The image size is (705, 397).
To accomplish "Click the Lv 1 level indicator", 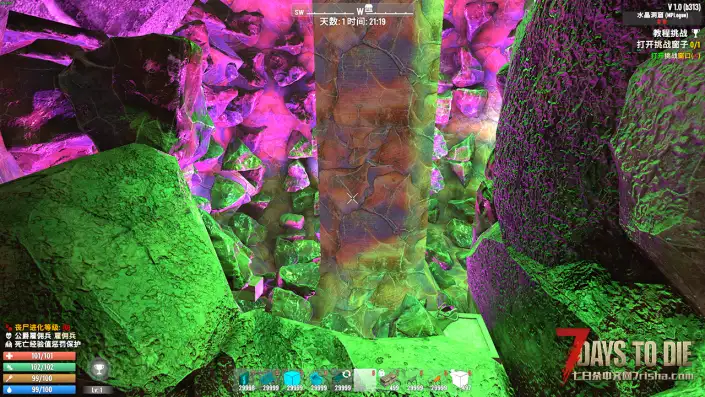I will pyautogui.click(x=97, y=390).
